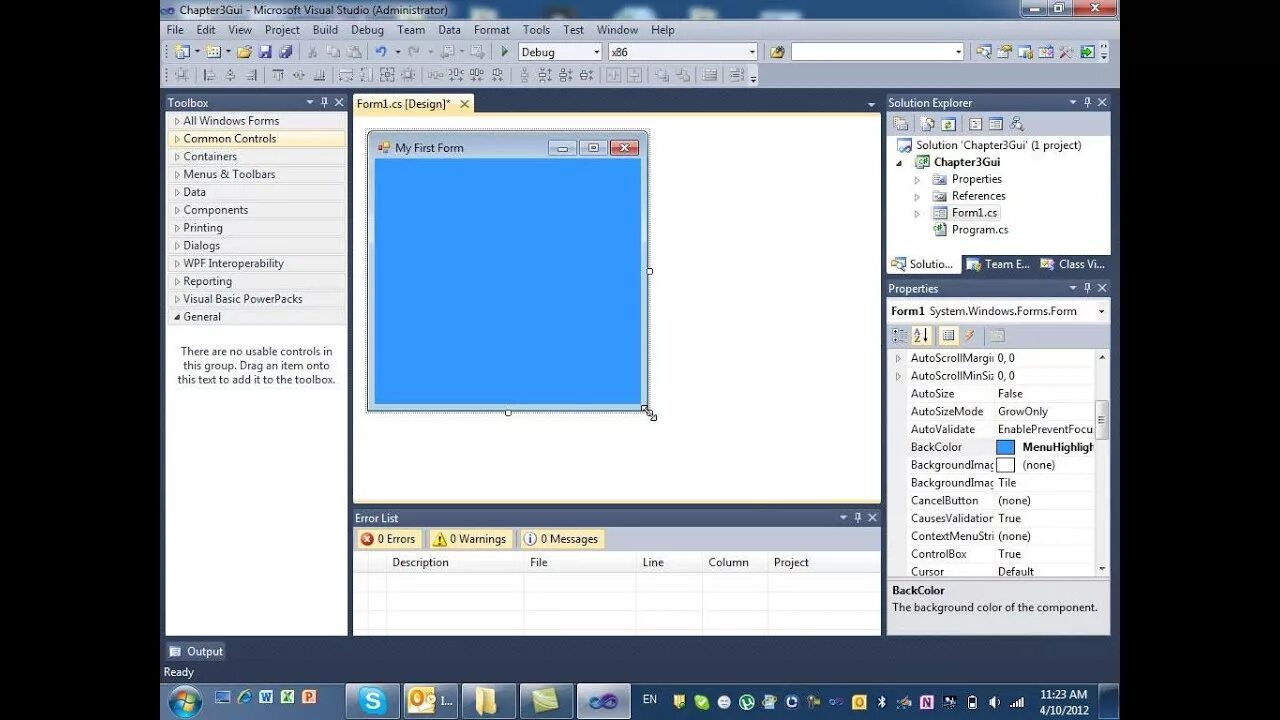This screenshot has height=720, width=1280.
Task: Click the Align Tops layout icon
Action: pos(278,75)
